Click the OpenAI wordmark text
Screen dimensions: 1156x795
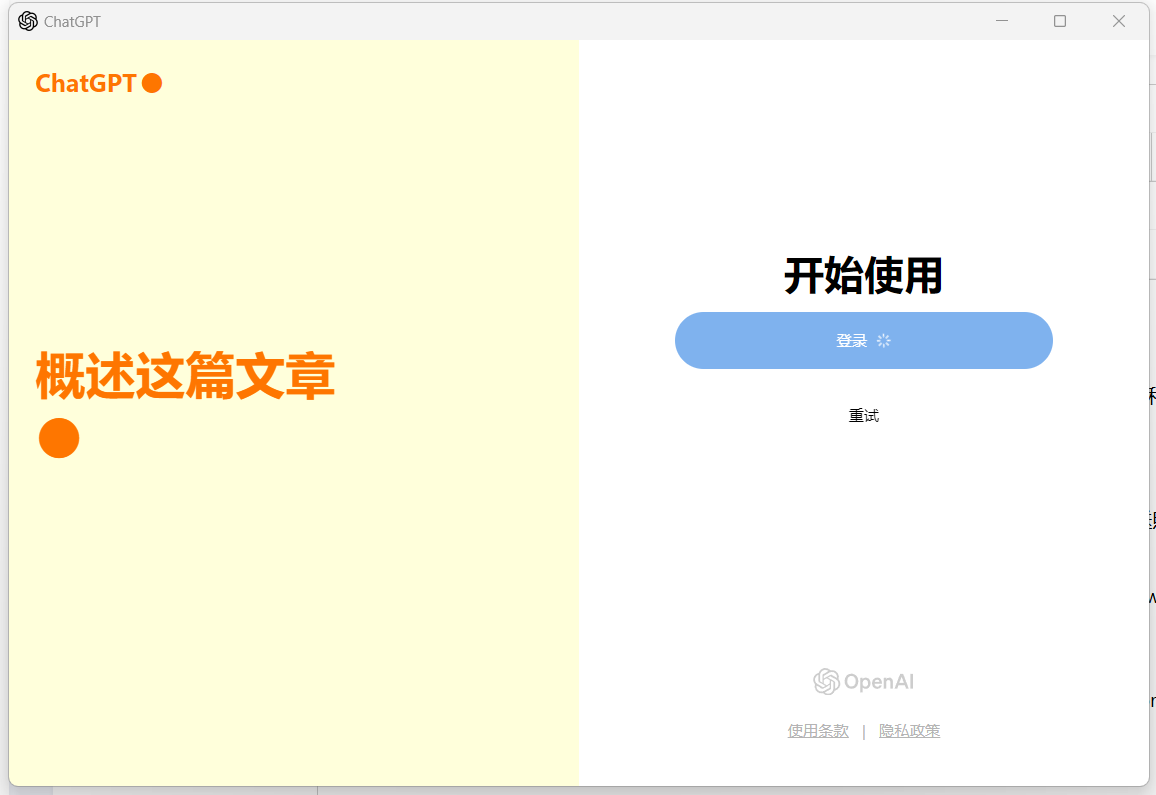[878, 682]
